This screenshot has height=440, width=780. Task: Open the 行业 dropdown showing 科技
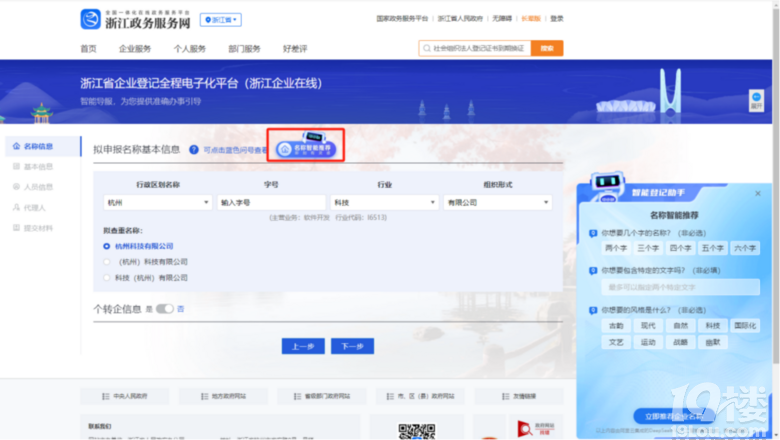click(x=385, y=202)
